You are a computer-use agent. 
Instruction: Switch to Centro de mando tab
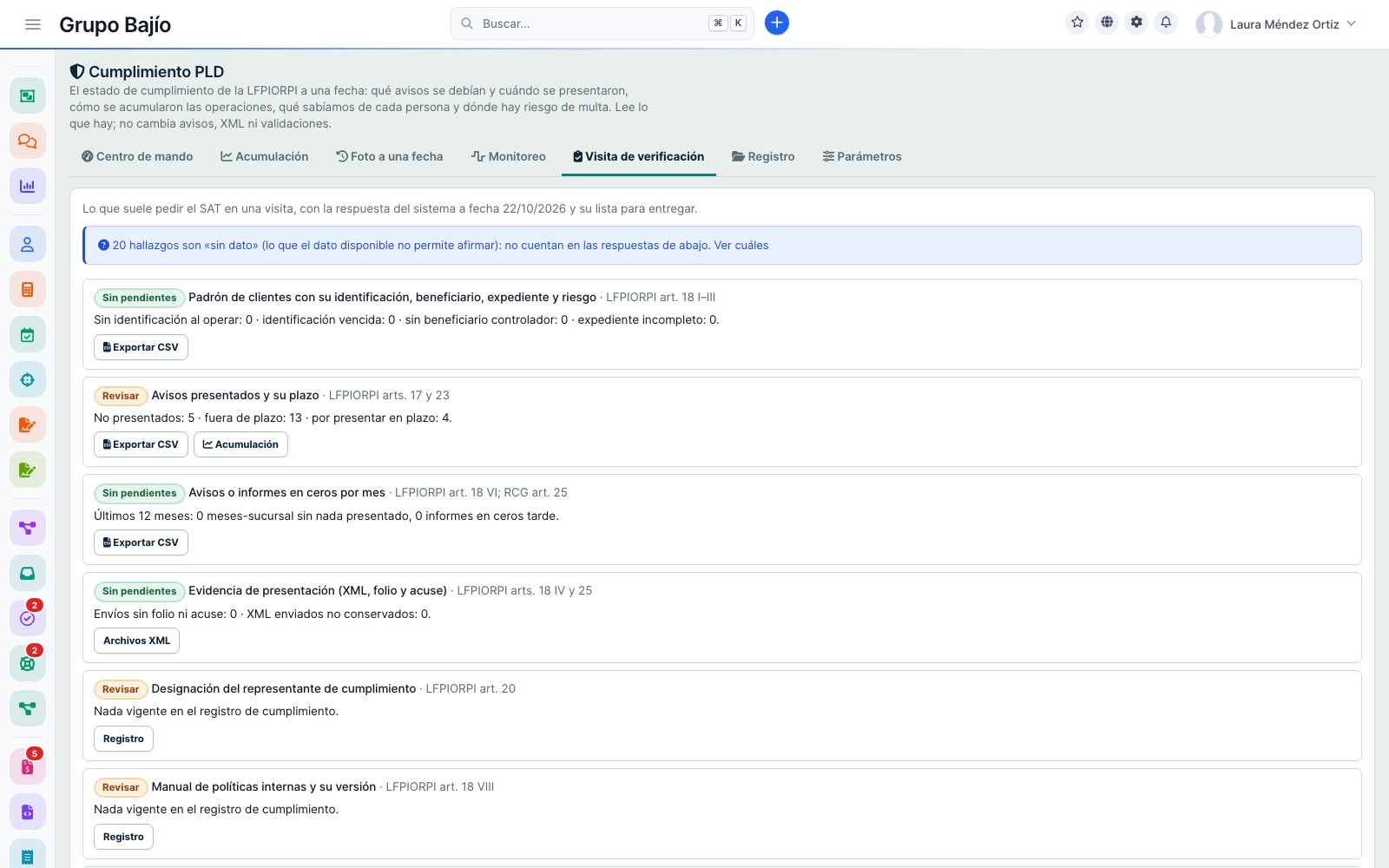coord(137,156)
